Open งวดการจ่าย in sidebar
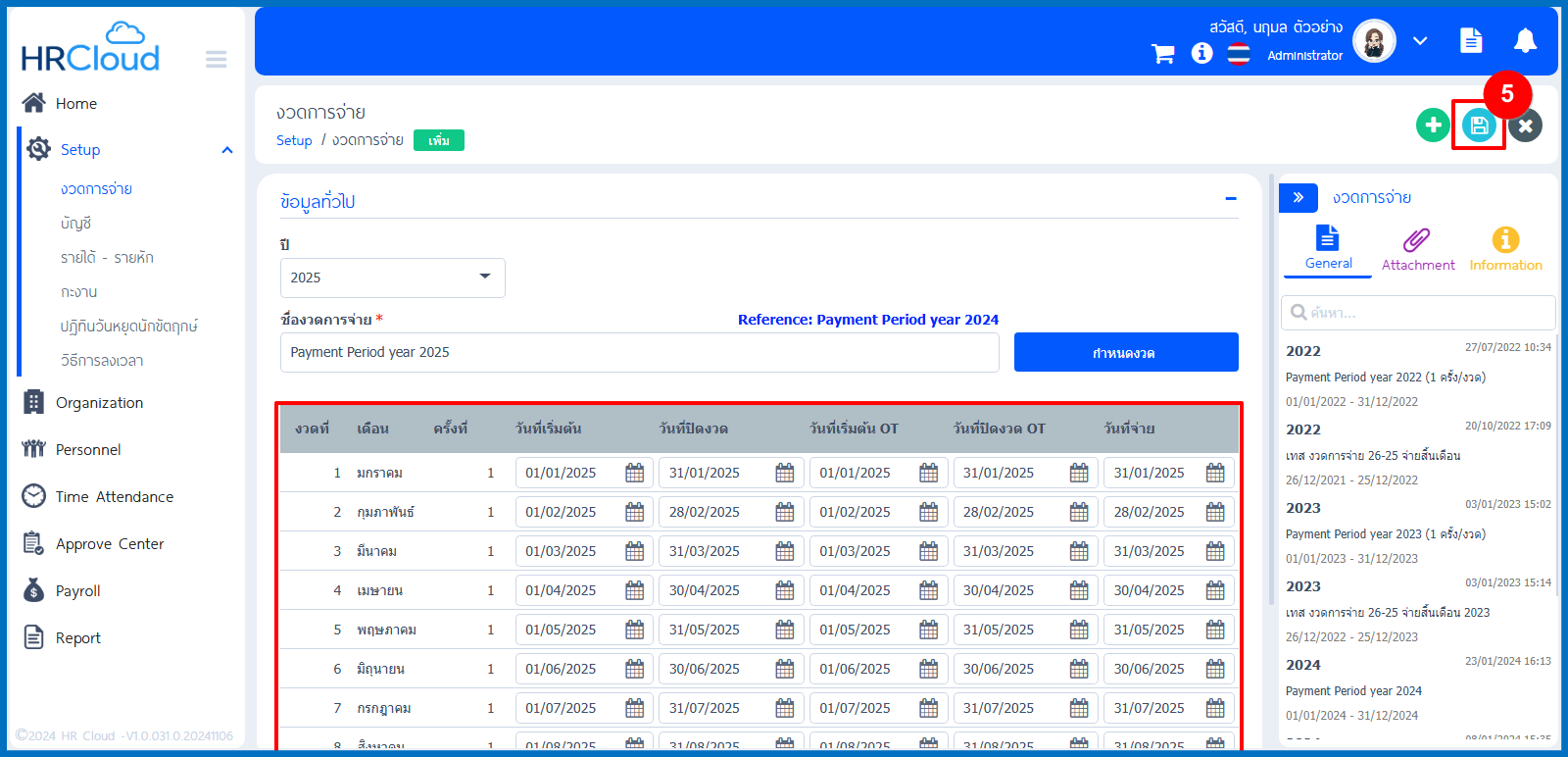This screenshot has width=1568, height=757. click(x=96, y=189)
